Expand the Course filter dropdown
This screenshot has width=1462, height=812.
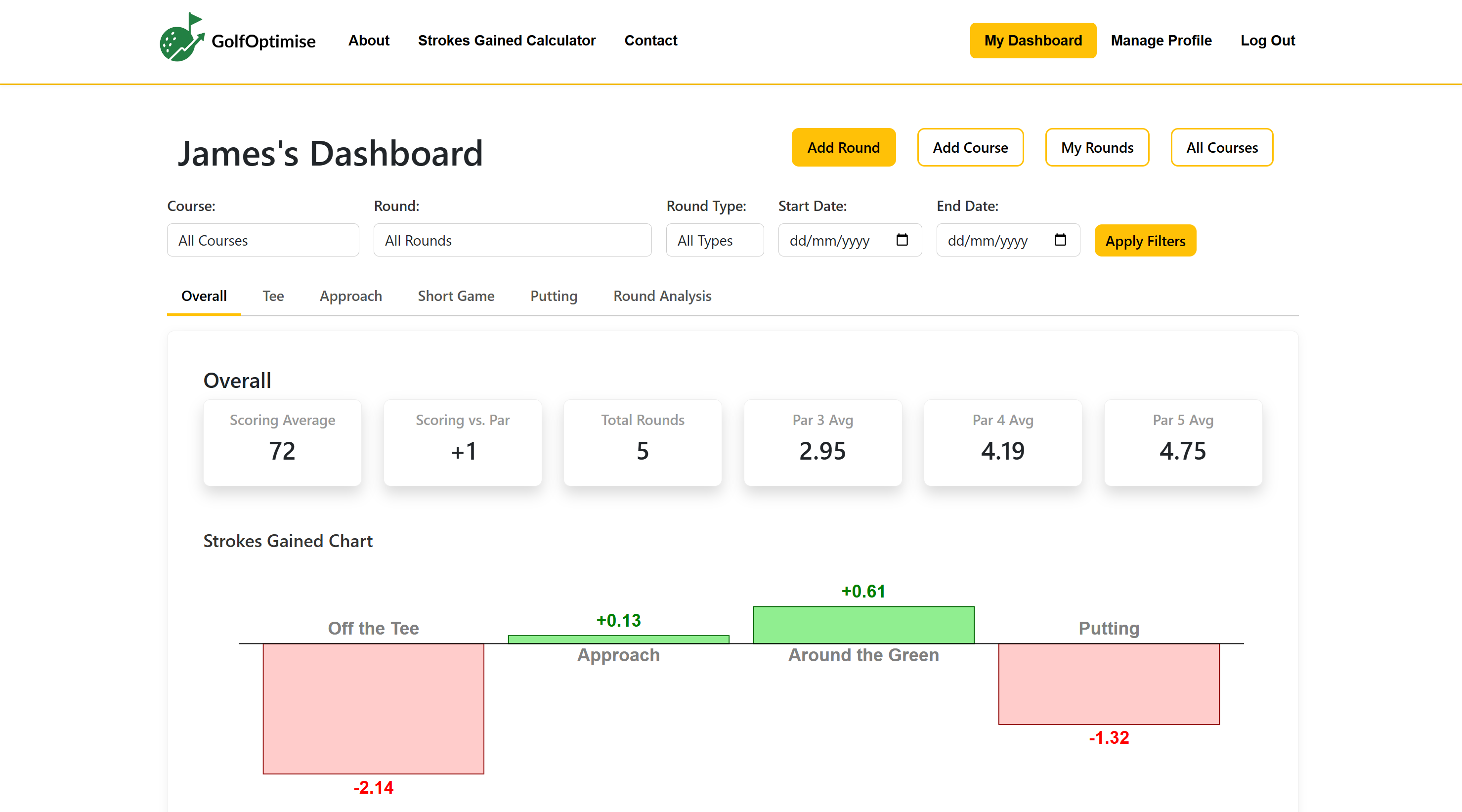(x=263, y=241)
